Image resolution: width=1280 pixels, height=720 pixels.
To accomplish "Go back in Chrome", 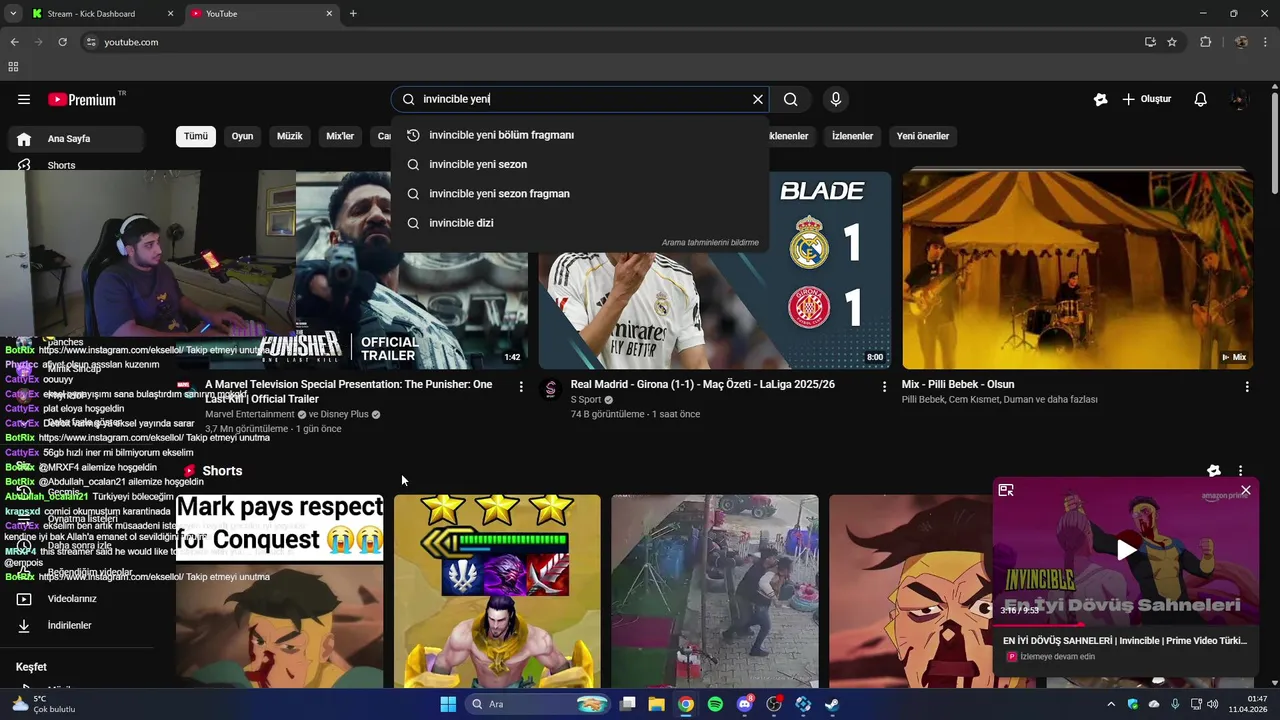I will point(14,42).
